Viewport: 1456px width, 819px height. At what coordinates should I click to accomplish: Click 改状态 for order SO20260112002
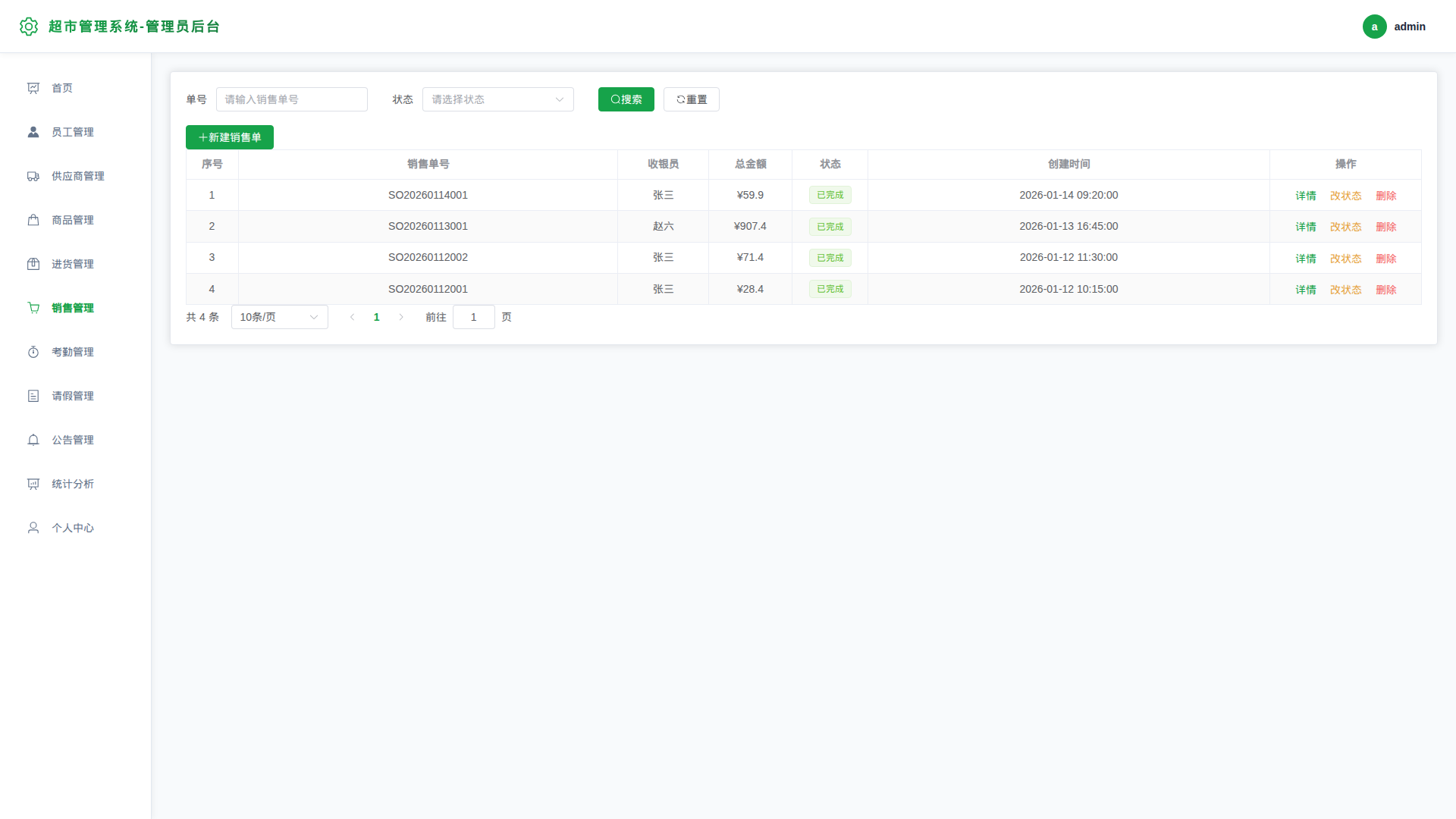(x=1346, y=259)
